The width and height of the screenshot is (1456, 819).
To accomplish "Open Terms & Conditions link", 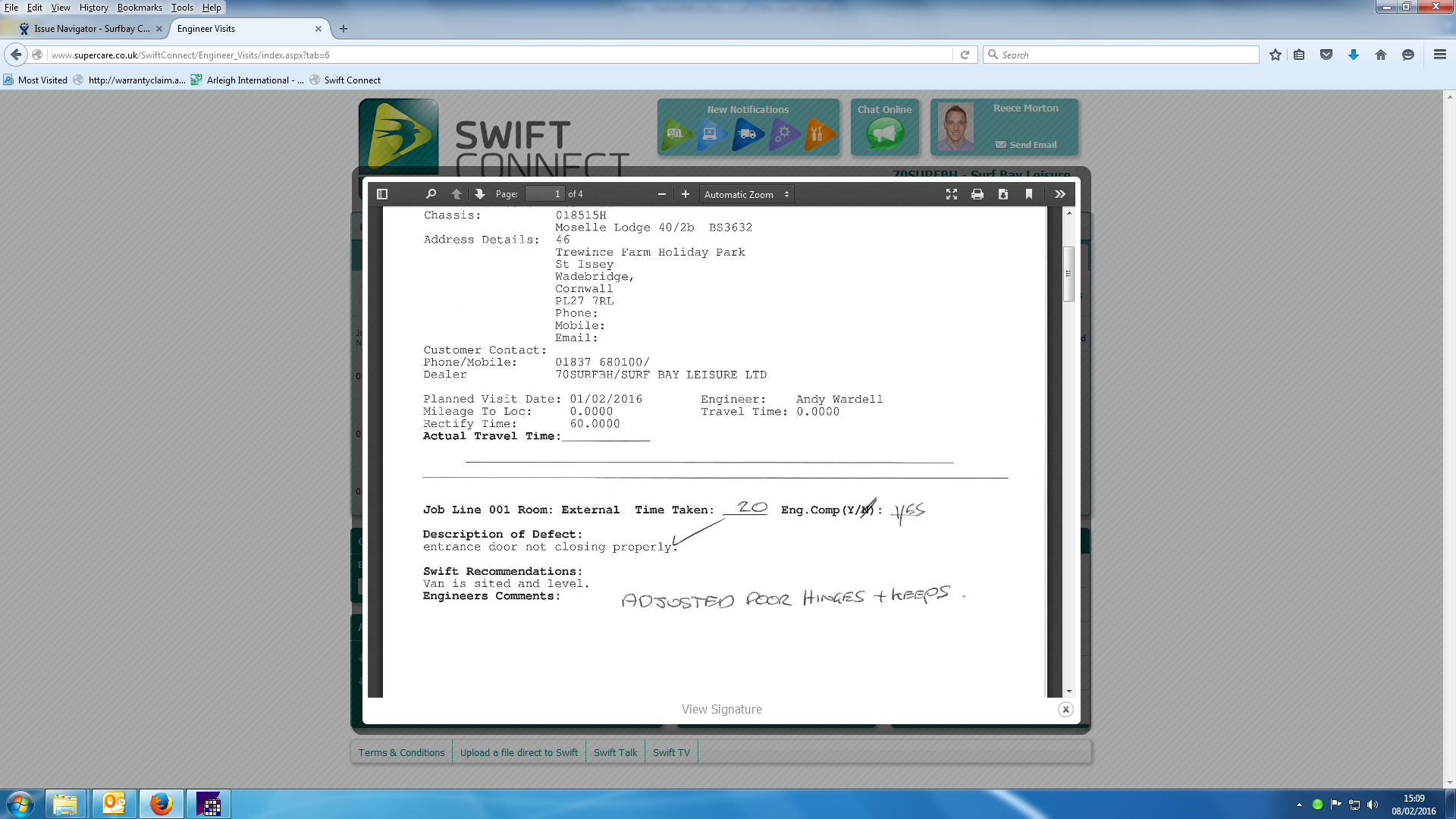I will coord(401,752).
